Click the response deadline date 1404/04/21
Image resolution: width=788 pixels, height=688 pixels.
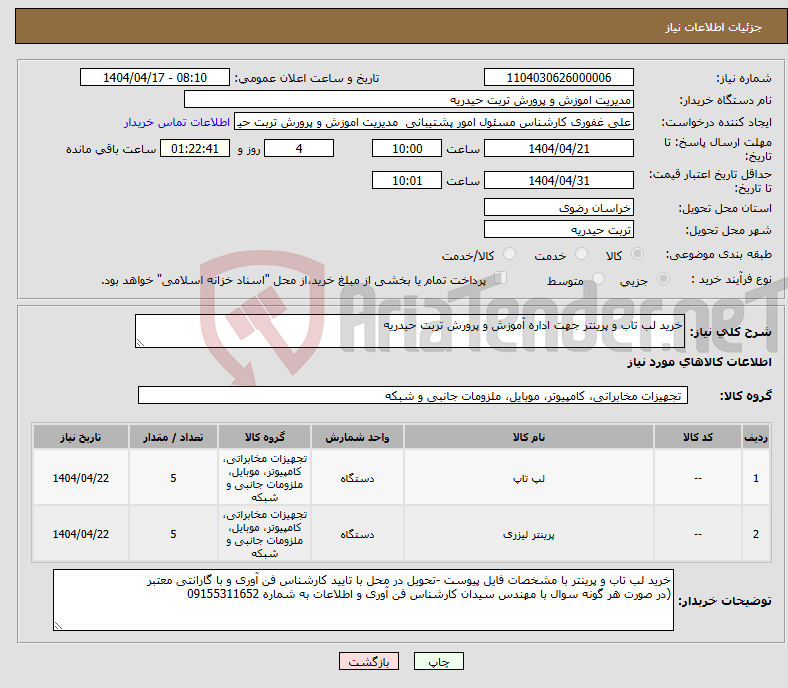(558, 148)
